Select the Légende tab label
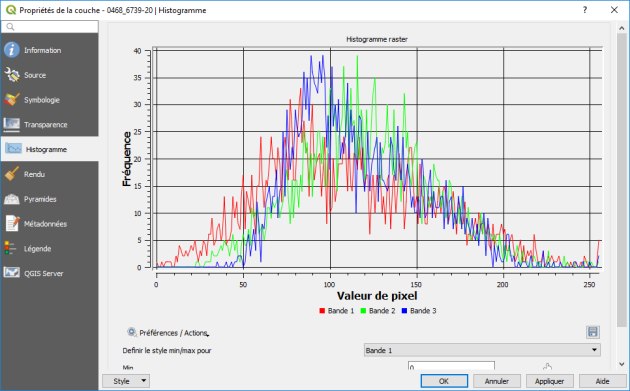The width and height of the screenshot is (630, 391). click(37, 249)
